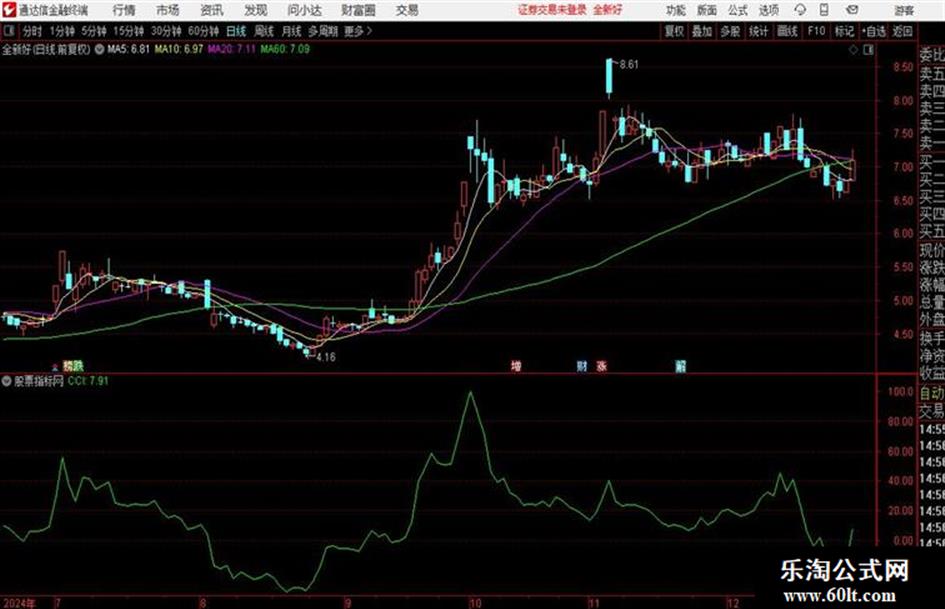Expand 股票指标网 sub-chart indicator dropdown
The width and height of the screenshot is (945, 609).
7,381
